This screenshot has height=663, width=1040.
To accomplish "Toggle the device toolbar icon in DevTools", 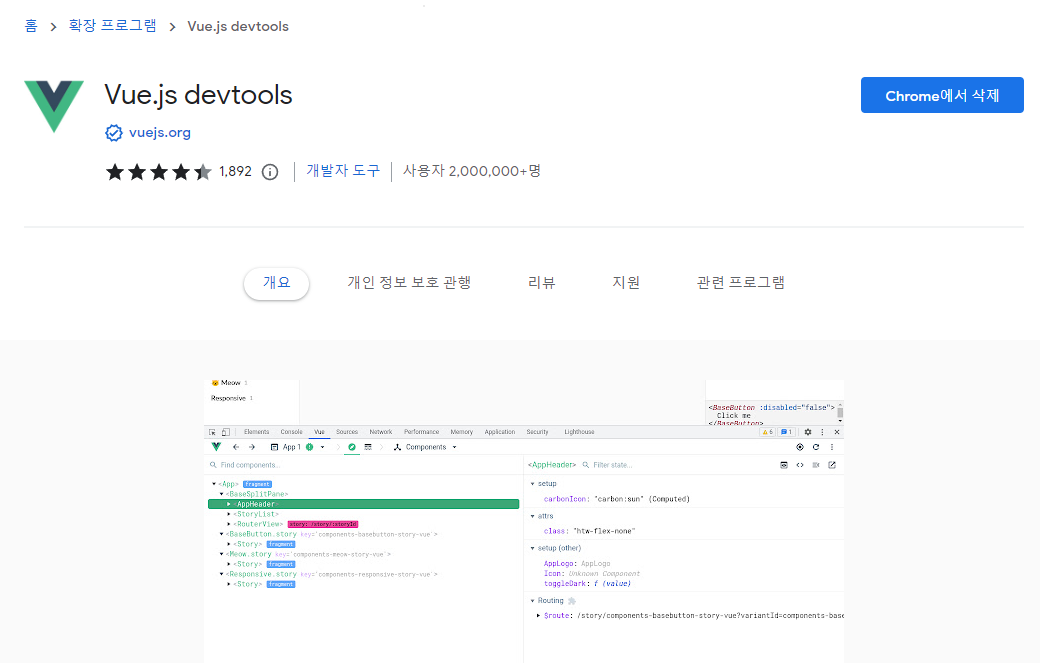I will (x=226, y=432).
